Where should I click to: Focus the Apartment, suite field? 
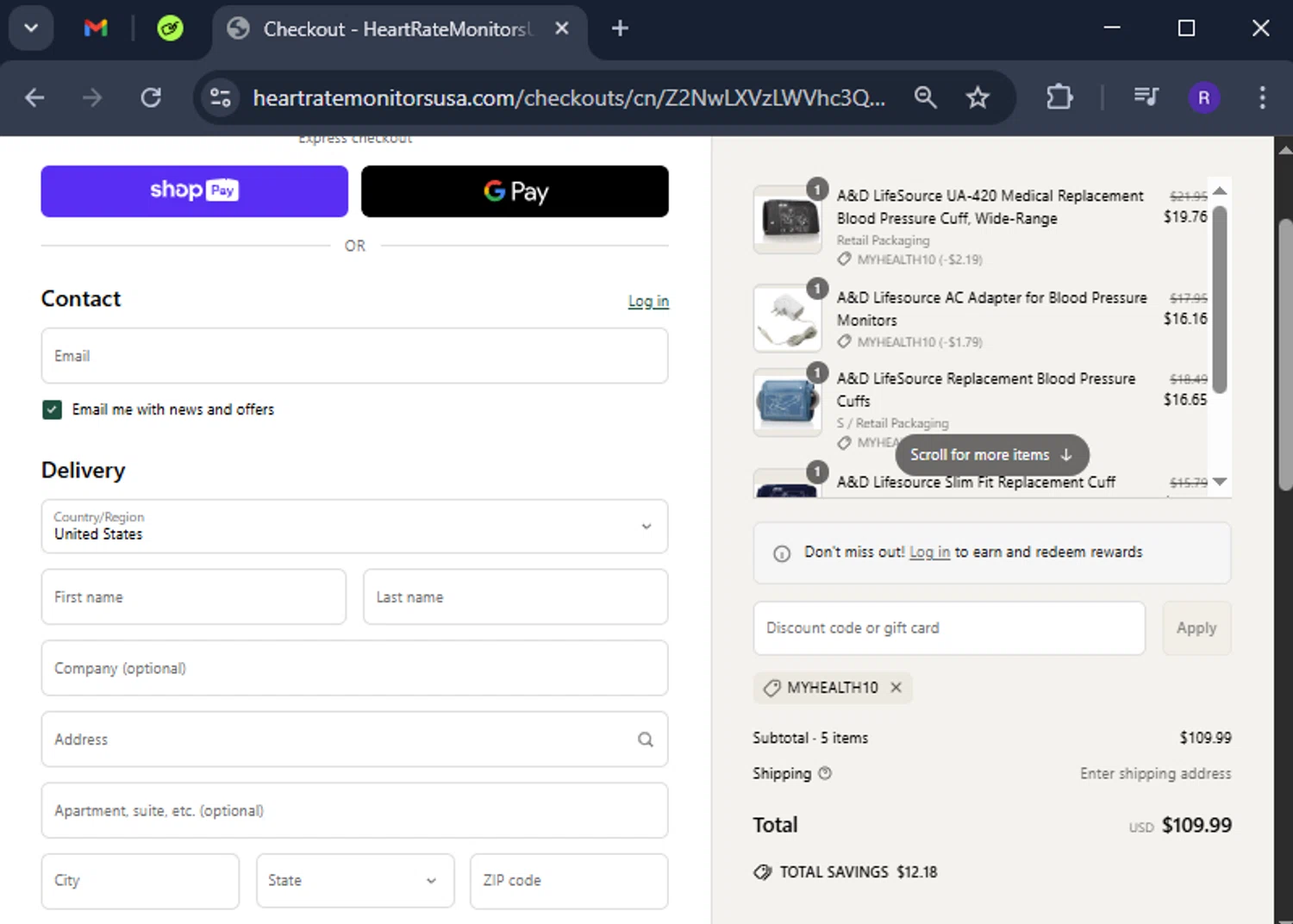point(354,810)
